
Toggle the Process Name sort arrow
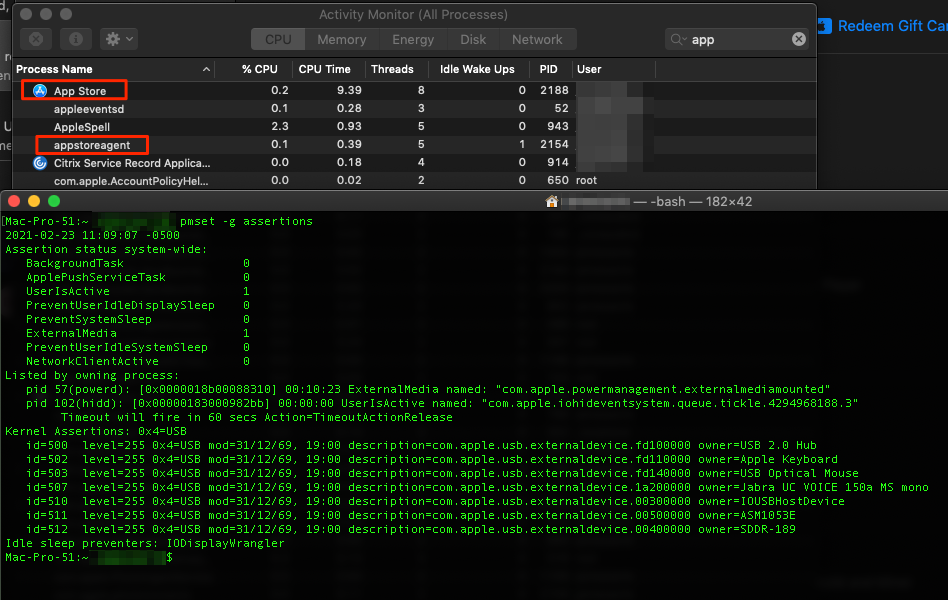coord(206,70)
